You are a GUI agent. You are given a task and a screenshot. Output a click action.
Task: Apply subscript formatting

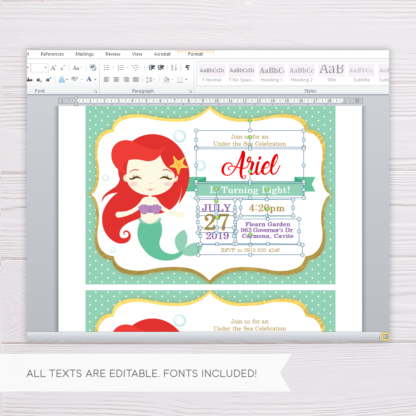point(39,80)
